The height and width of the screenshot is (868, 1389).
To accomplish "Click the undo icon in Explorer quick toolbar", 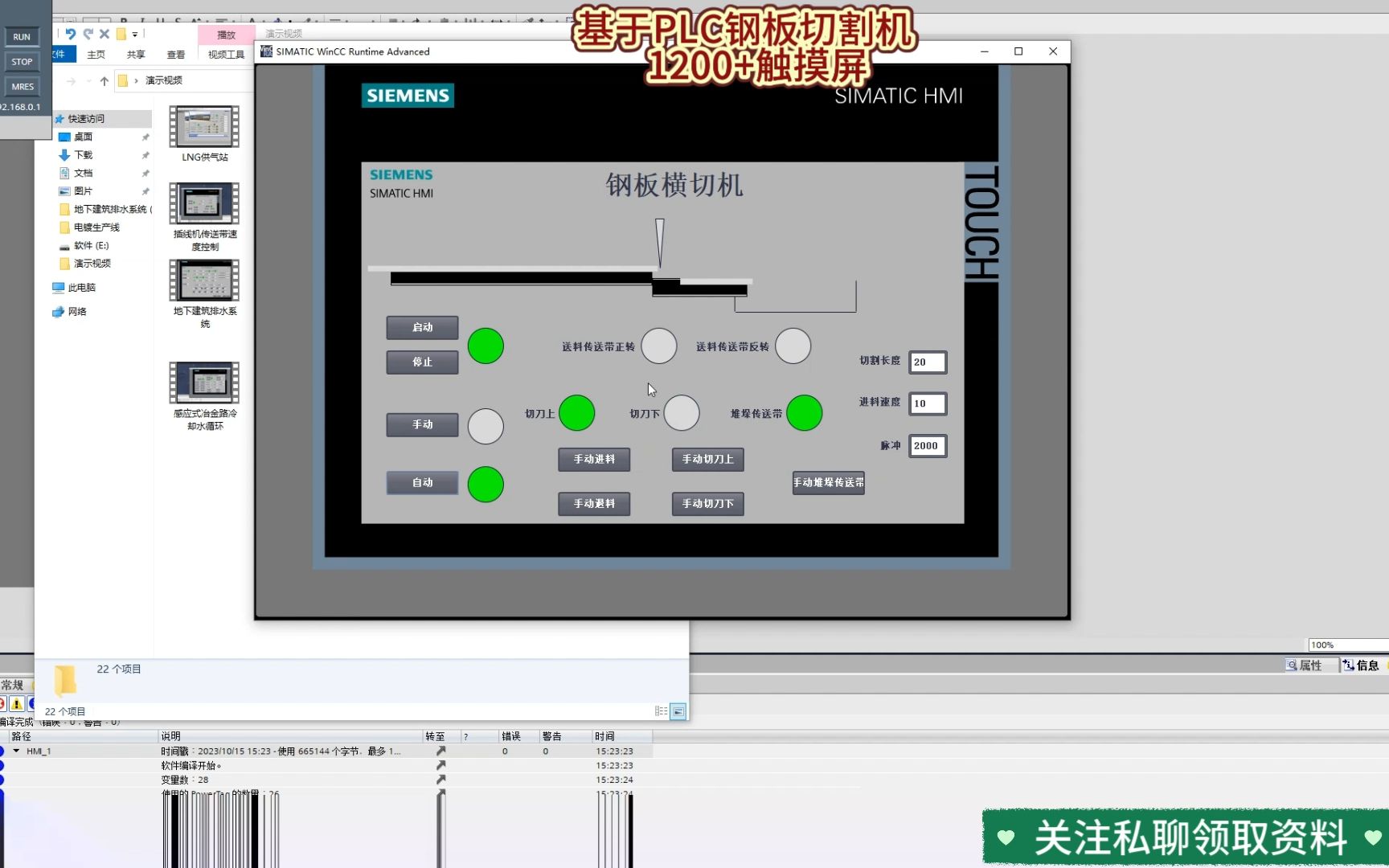I will click(71, 34).
